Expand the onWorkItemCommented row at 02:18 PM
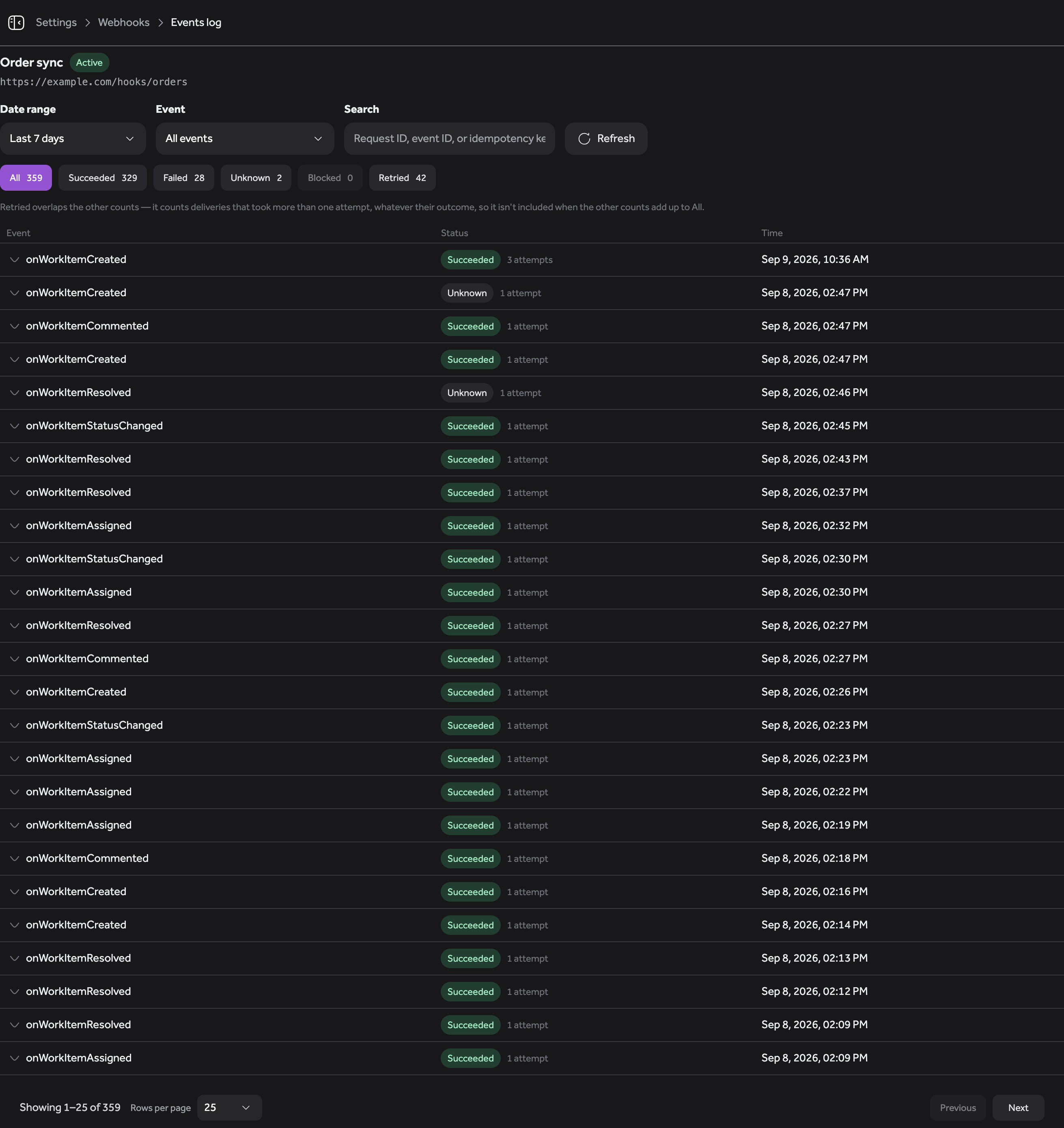This screenshot has height=1128, width=1064. pos(15,858)
